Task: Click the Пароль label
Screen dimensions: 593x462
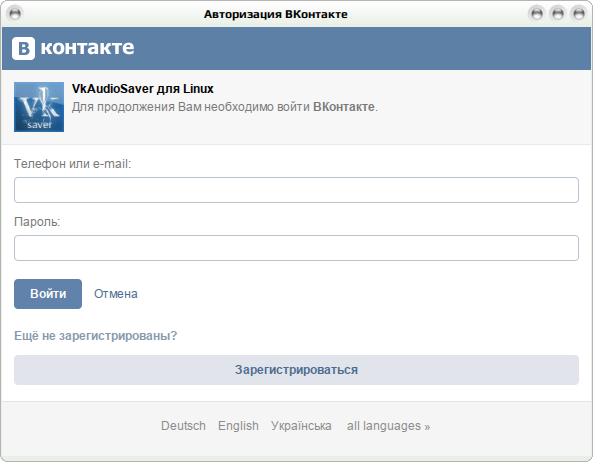Action: (x=37, y=222)
